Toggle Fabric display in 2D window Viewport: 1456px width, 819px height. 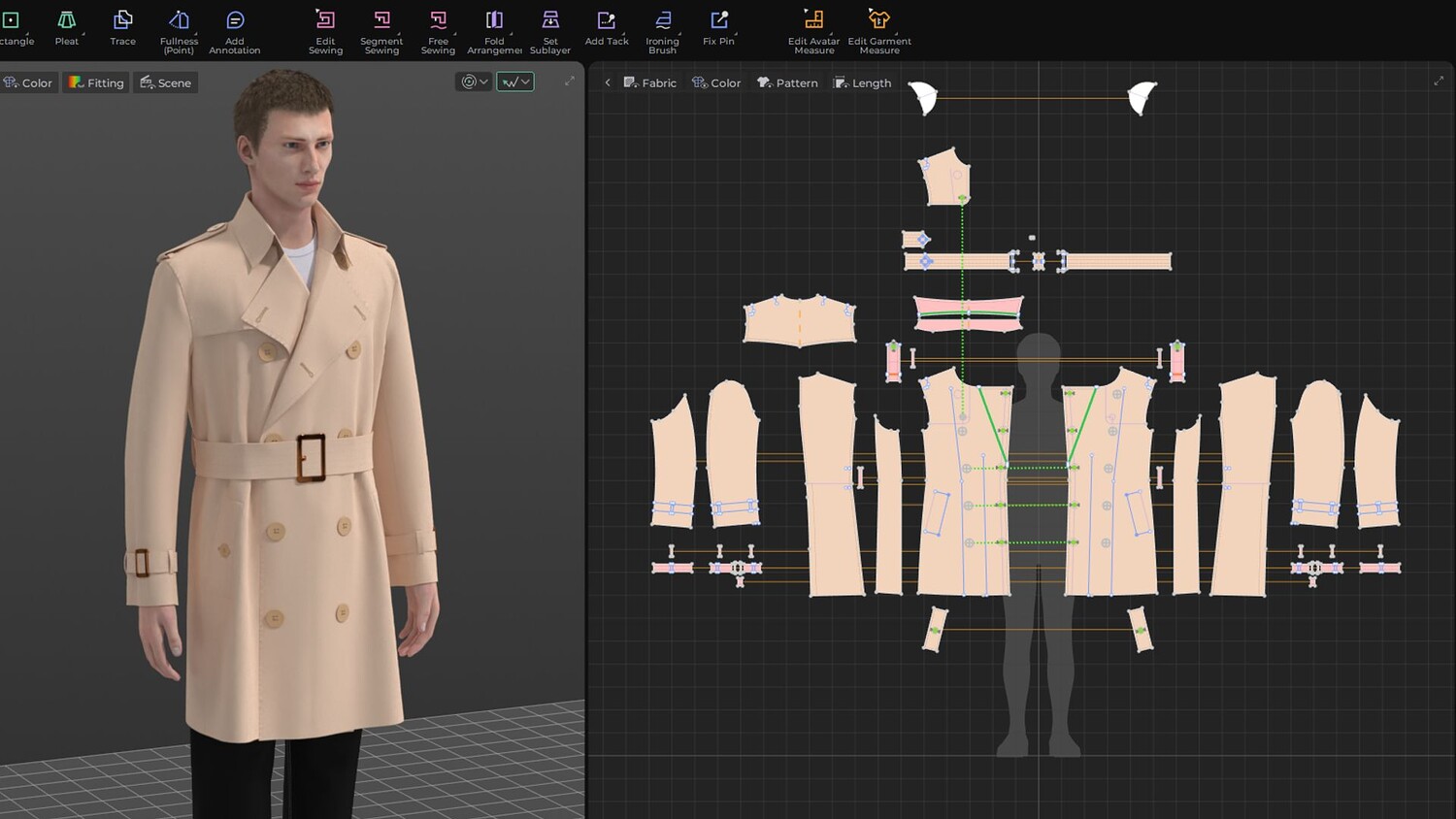click(649, 82)
